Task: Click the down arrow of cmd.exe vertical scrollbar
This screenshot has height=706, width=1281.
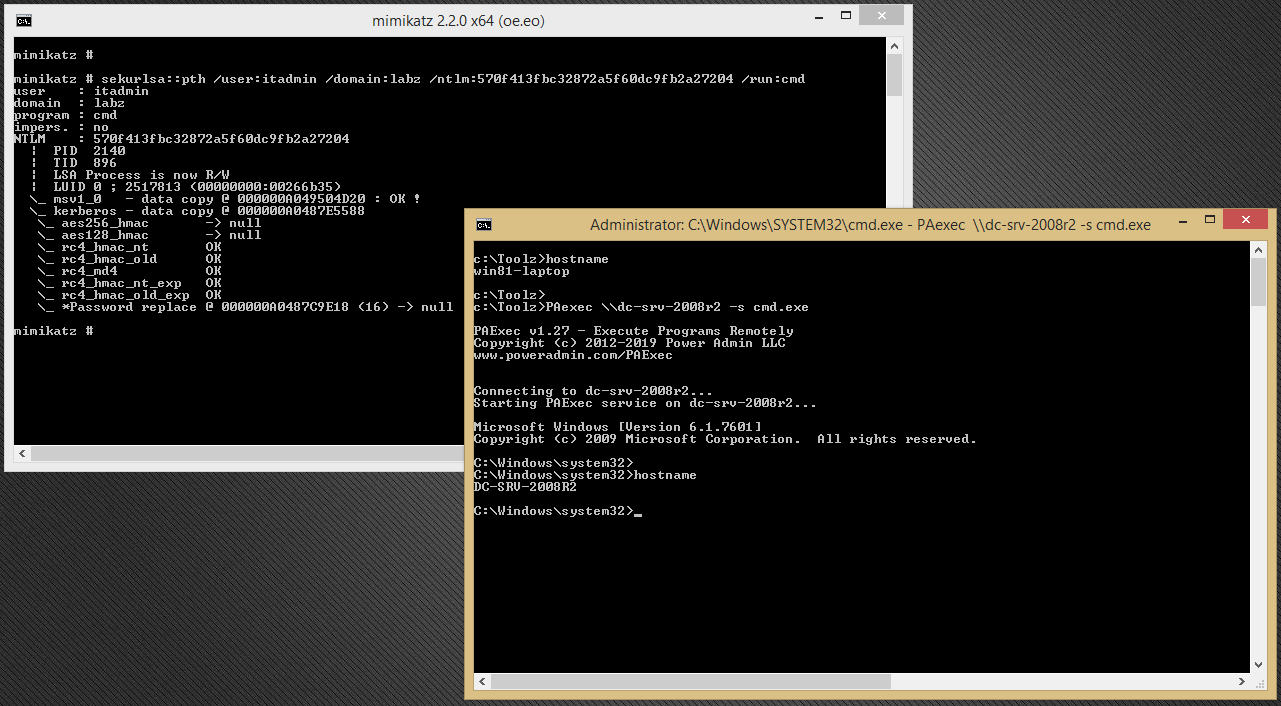Action: pos(1260,664)
